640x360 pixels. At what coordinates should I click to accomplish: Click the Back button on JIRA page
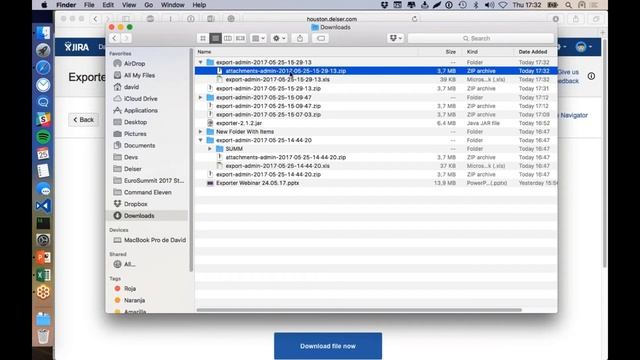point(83,120)
